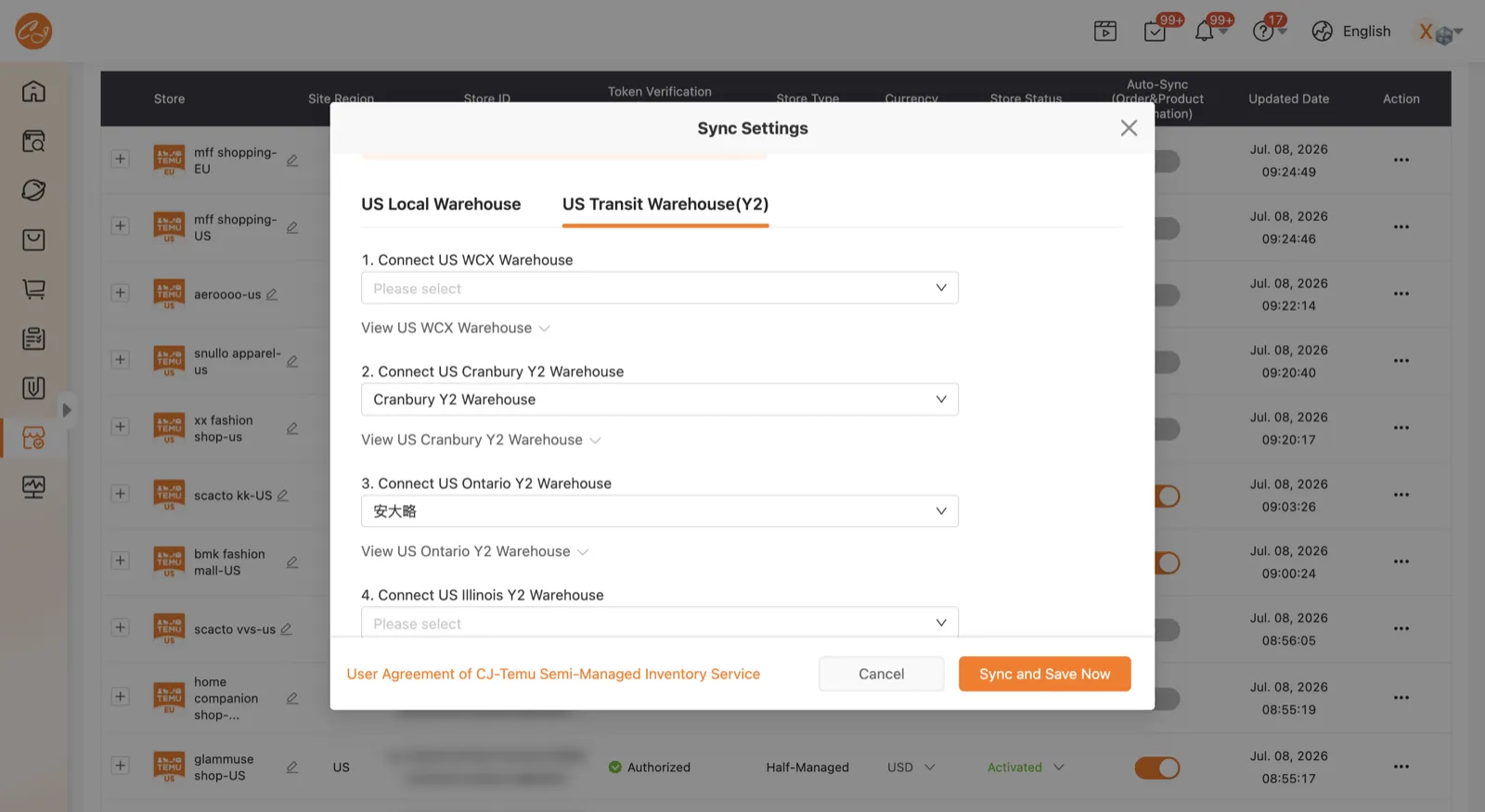Open the shopping cart sidebar icon
The image size is (1485, 812).
pyautogui.click(x=33, y=289)
